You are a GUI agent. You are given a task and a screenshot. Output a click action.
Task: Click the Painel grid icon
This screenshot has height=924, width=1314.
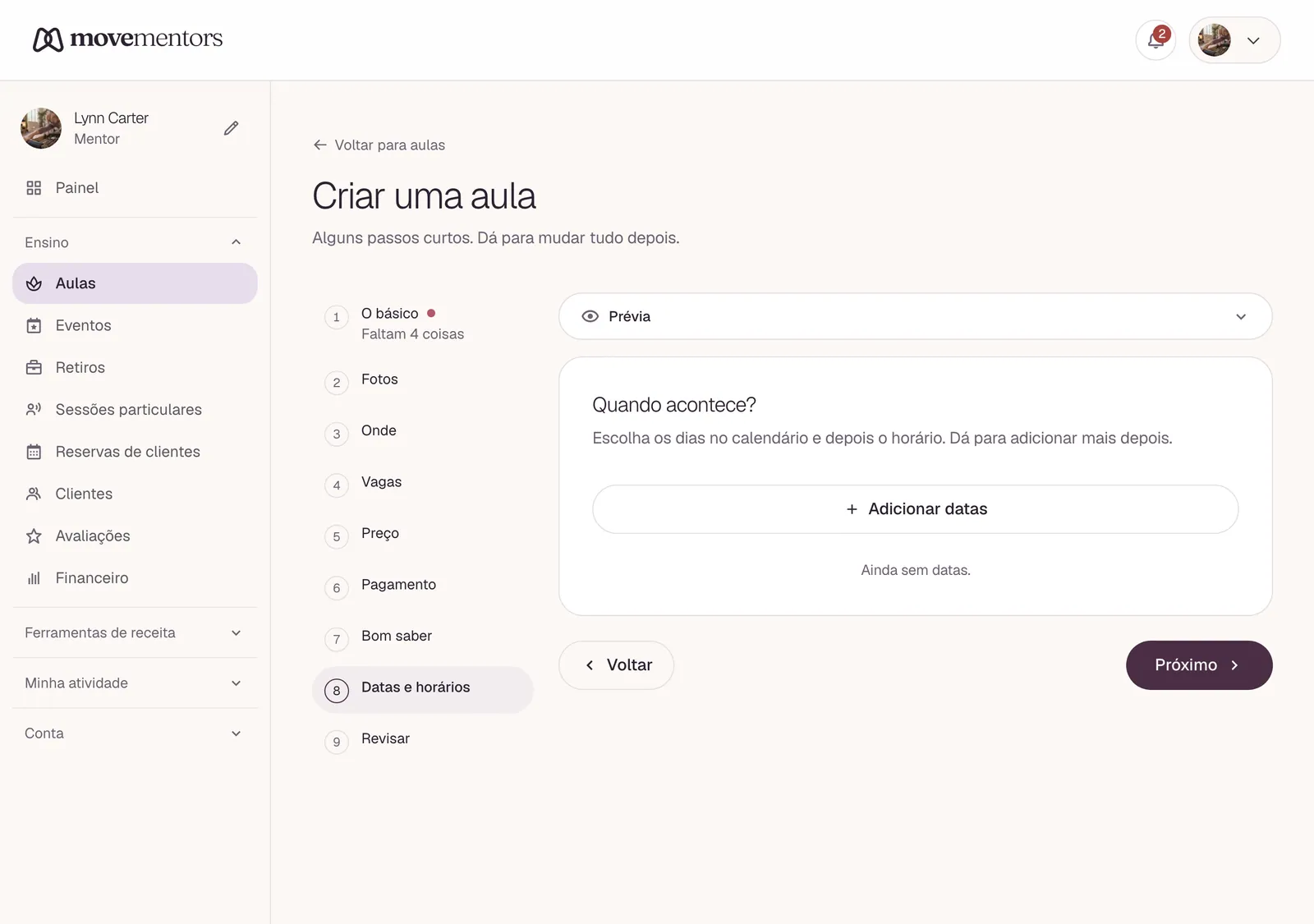tap(34, 188)
